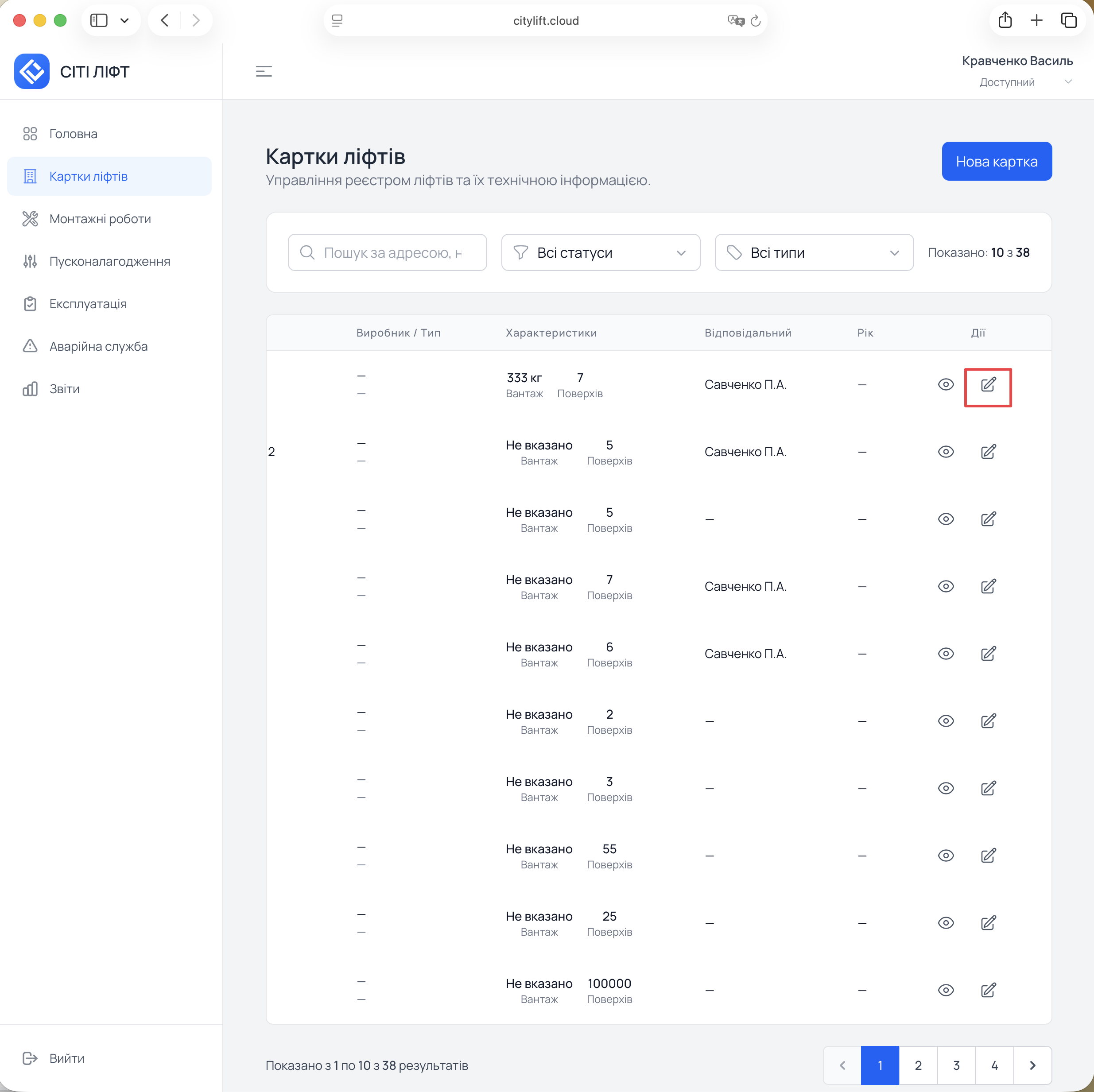
Task: Go to page 3 in pagination
Action: point(956,1065)
